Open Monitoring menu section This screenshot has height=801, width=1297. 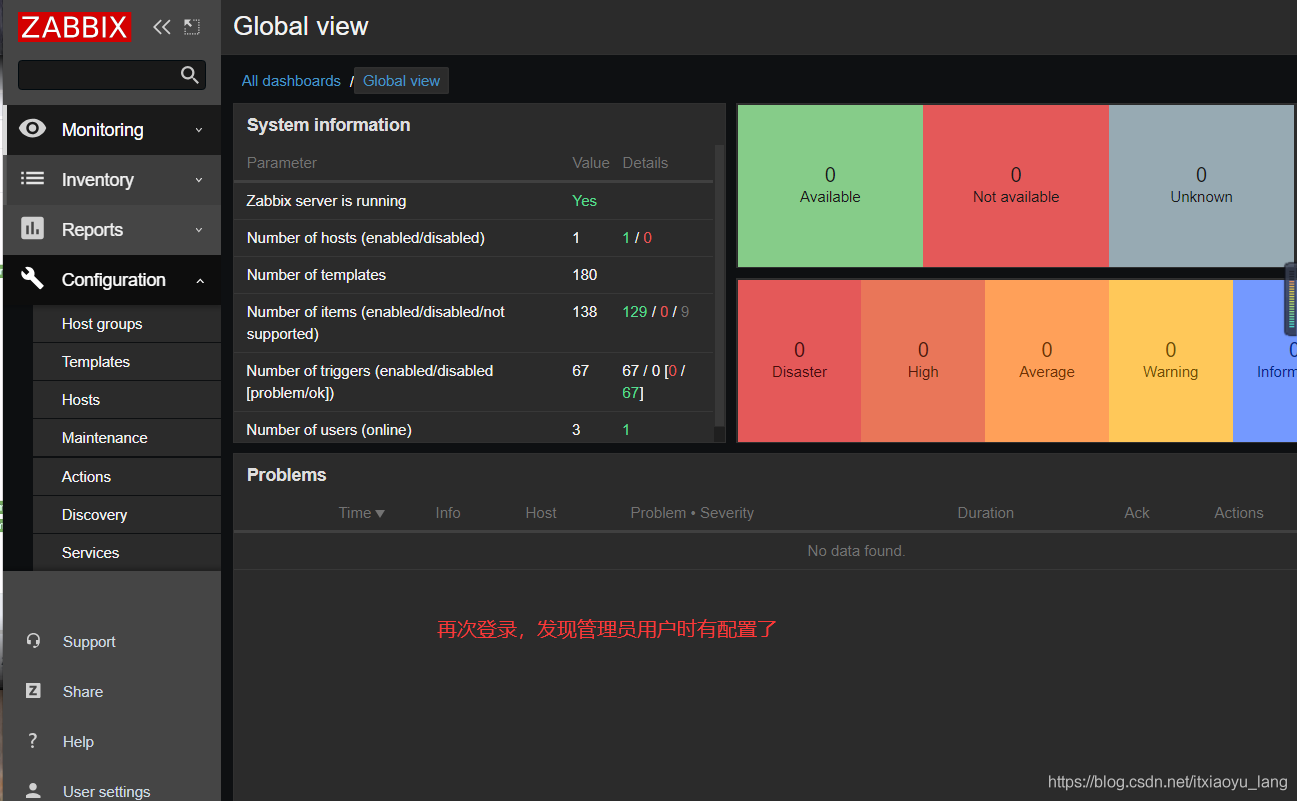[x=112, y=130]
